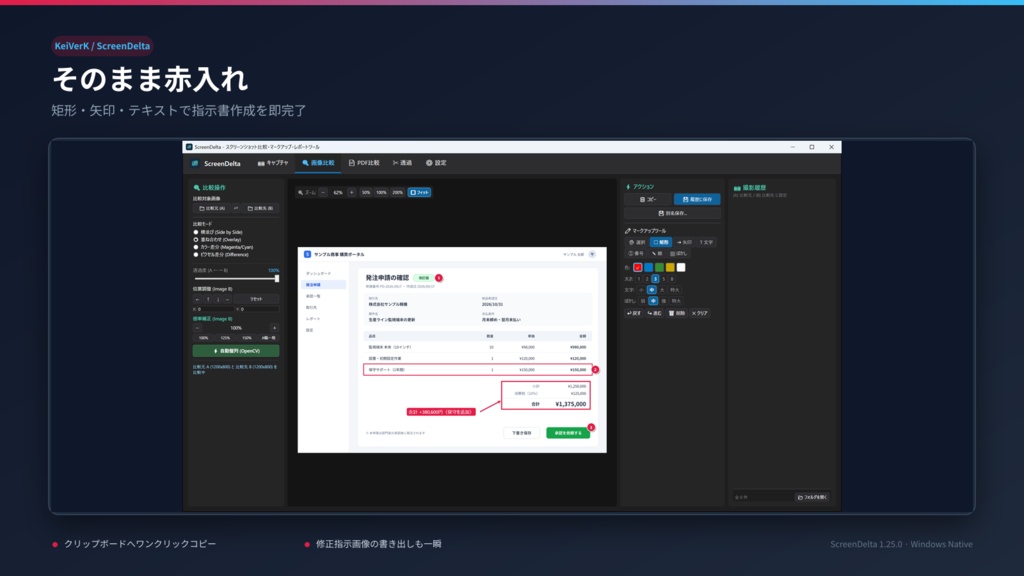Set text size to 特大
Image resolution: width=1024 pixels, height=576 pixels.
675,290
